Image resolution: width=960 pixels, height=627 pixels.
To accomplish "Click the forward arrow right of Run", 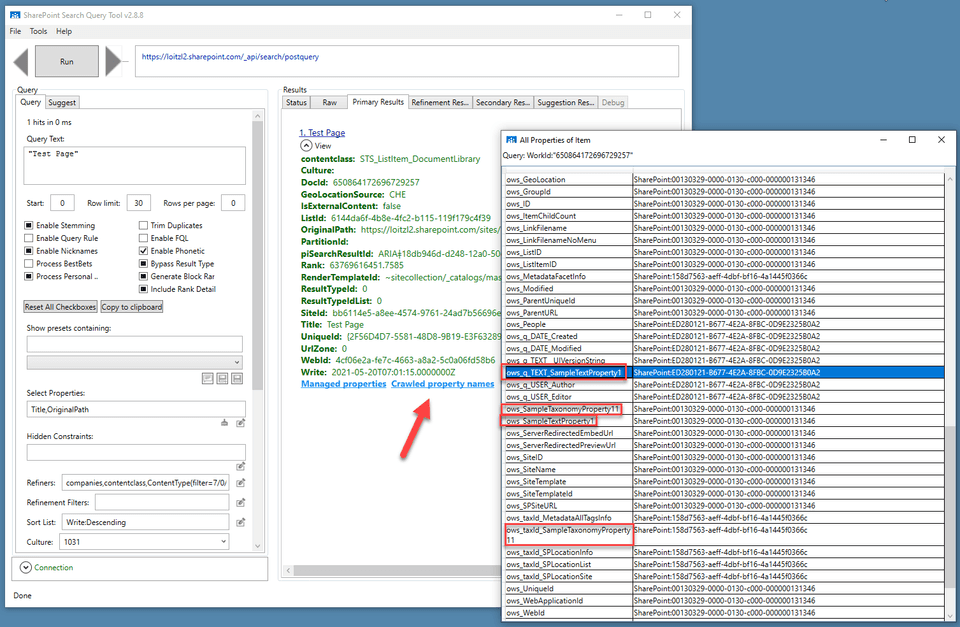I will 113,62.
